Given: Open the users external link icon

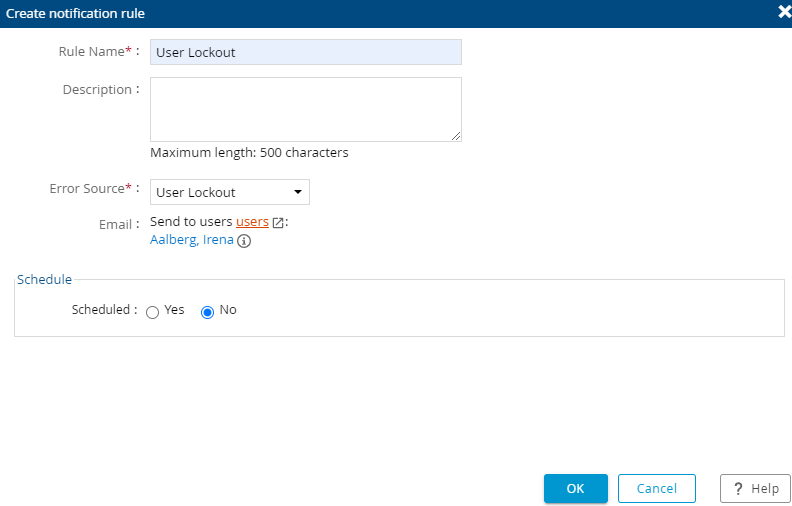Looking at the screenshot, I should click(278, 222).
